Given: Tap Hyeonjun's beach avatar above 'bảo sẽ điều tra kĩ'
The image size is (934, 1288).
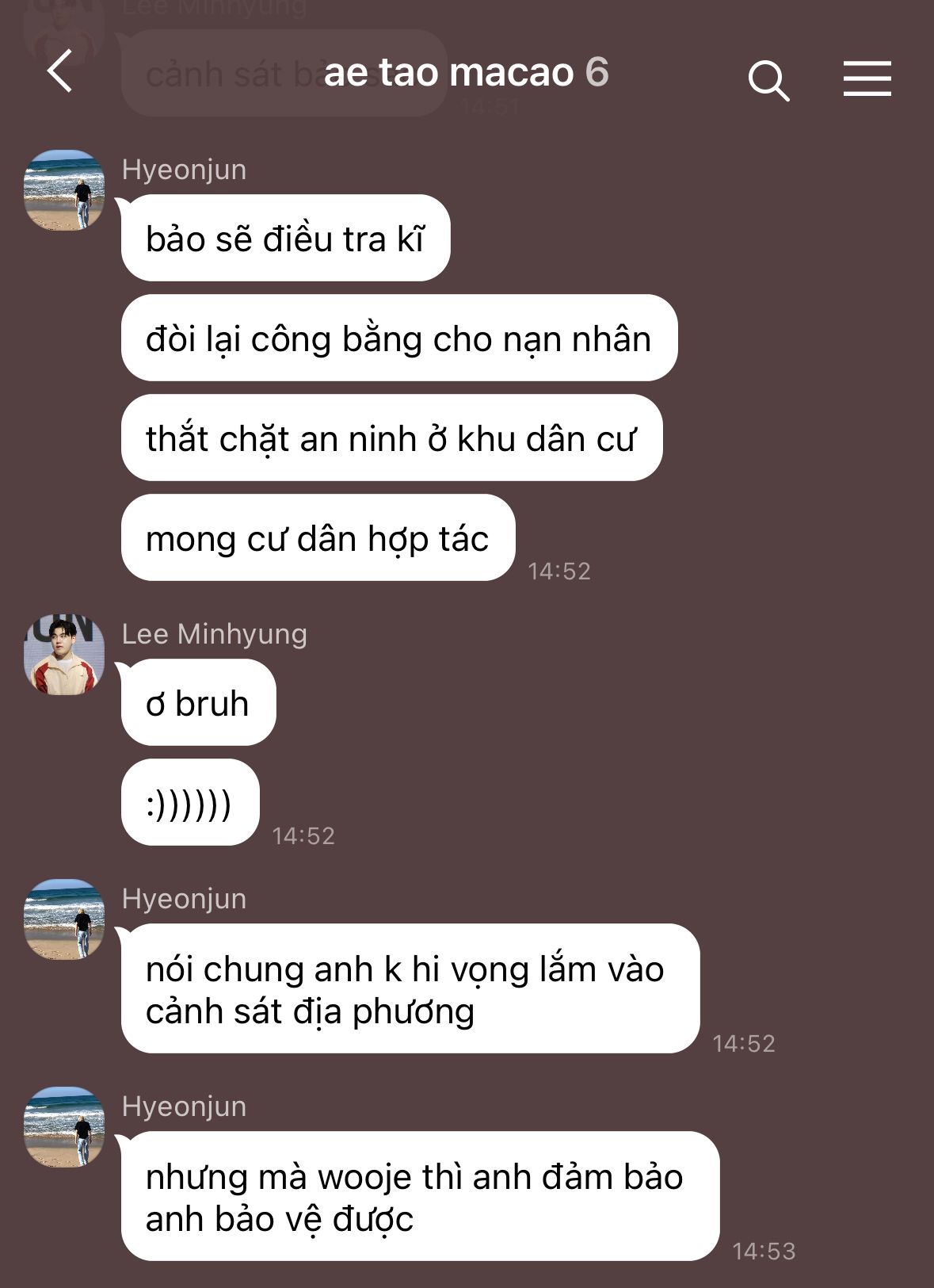Looking at the screenshot, I should 64,190.
